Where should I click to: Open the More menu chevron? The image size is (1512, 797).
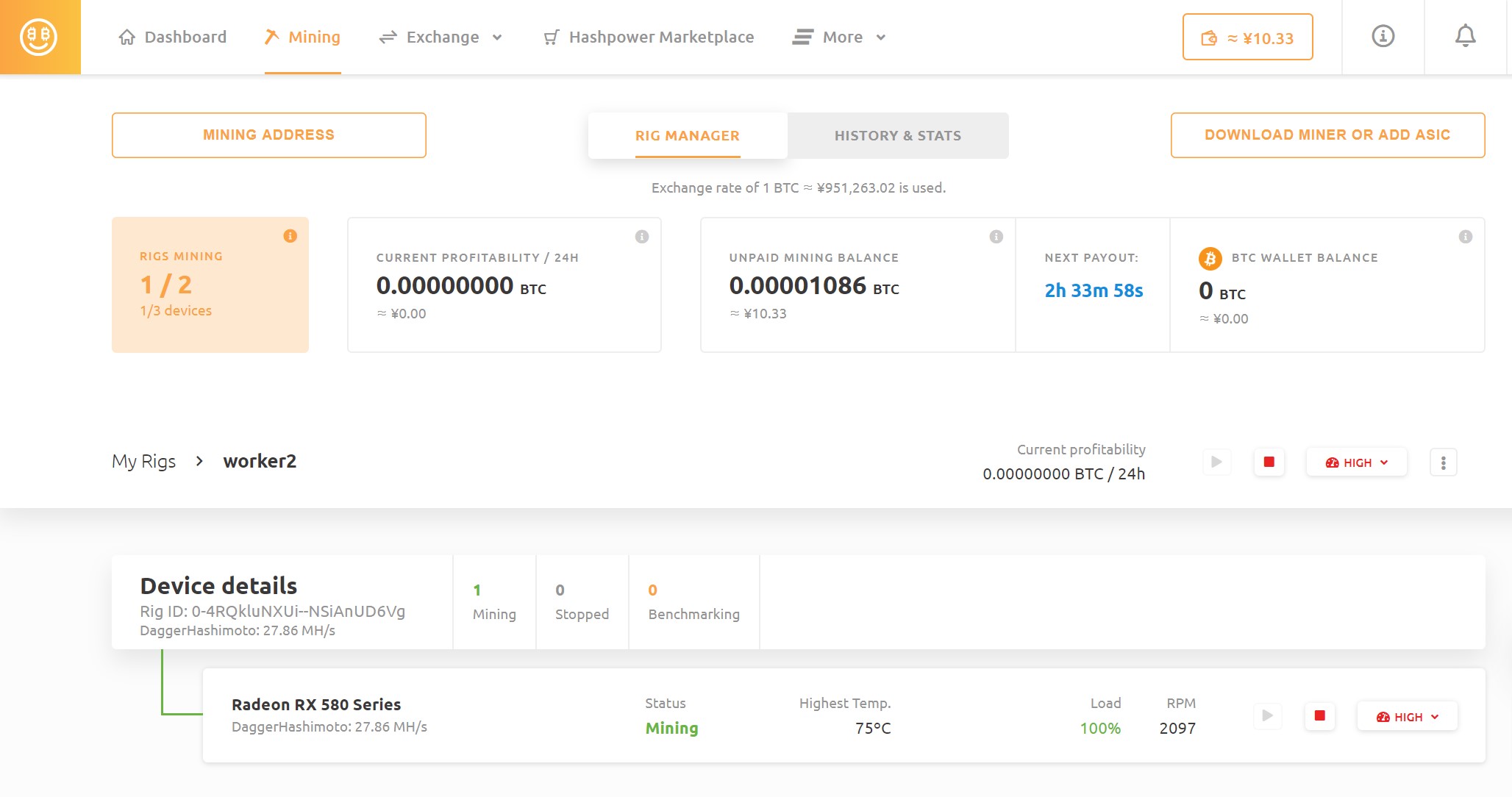[881, 37]
